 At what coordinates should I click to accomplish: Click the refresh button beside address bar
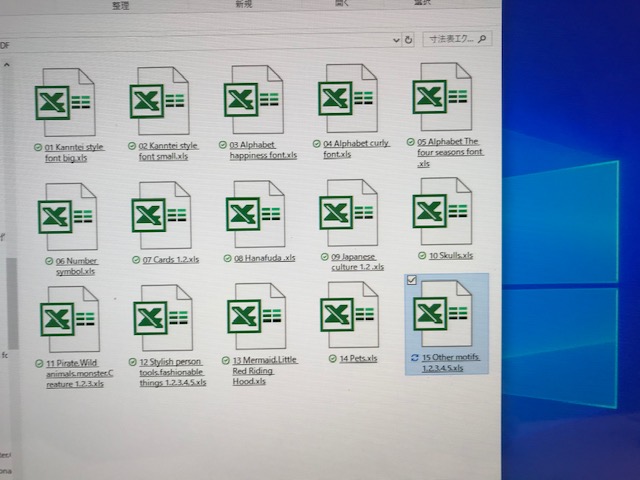[408, 40]
